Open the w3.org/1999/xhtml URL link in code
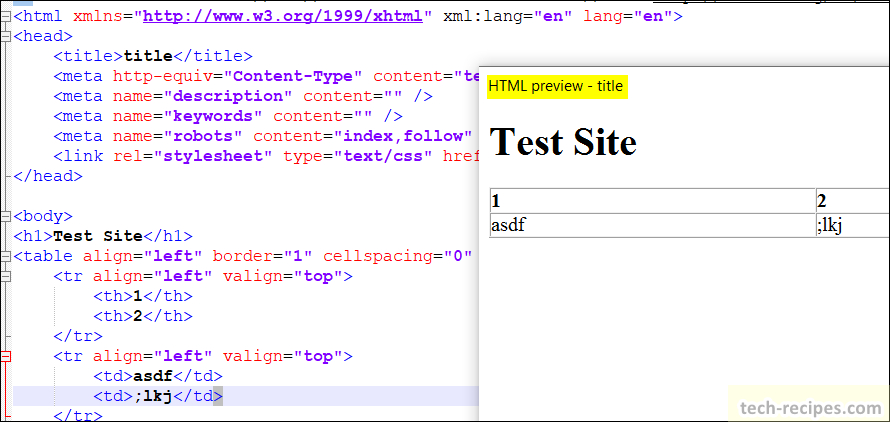The width and height of the screenshot is (890, 422). click(x=283, y=16)
